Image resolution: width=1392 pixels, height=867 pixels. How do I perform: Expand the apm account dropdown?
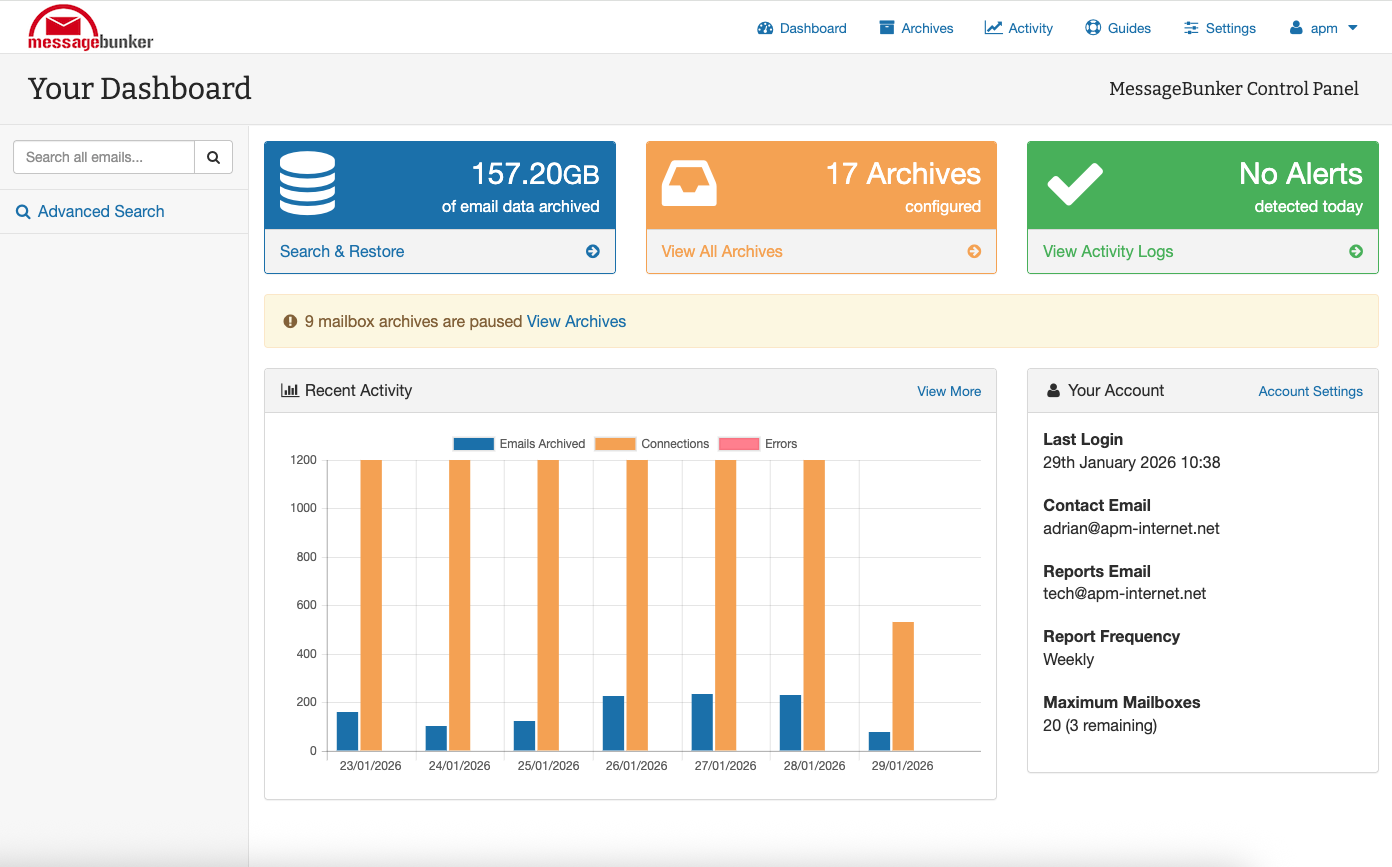1324,28
